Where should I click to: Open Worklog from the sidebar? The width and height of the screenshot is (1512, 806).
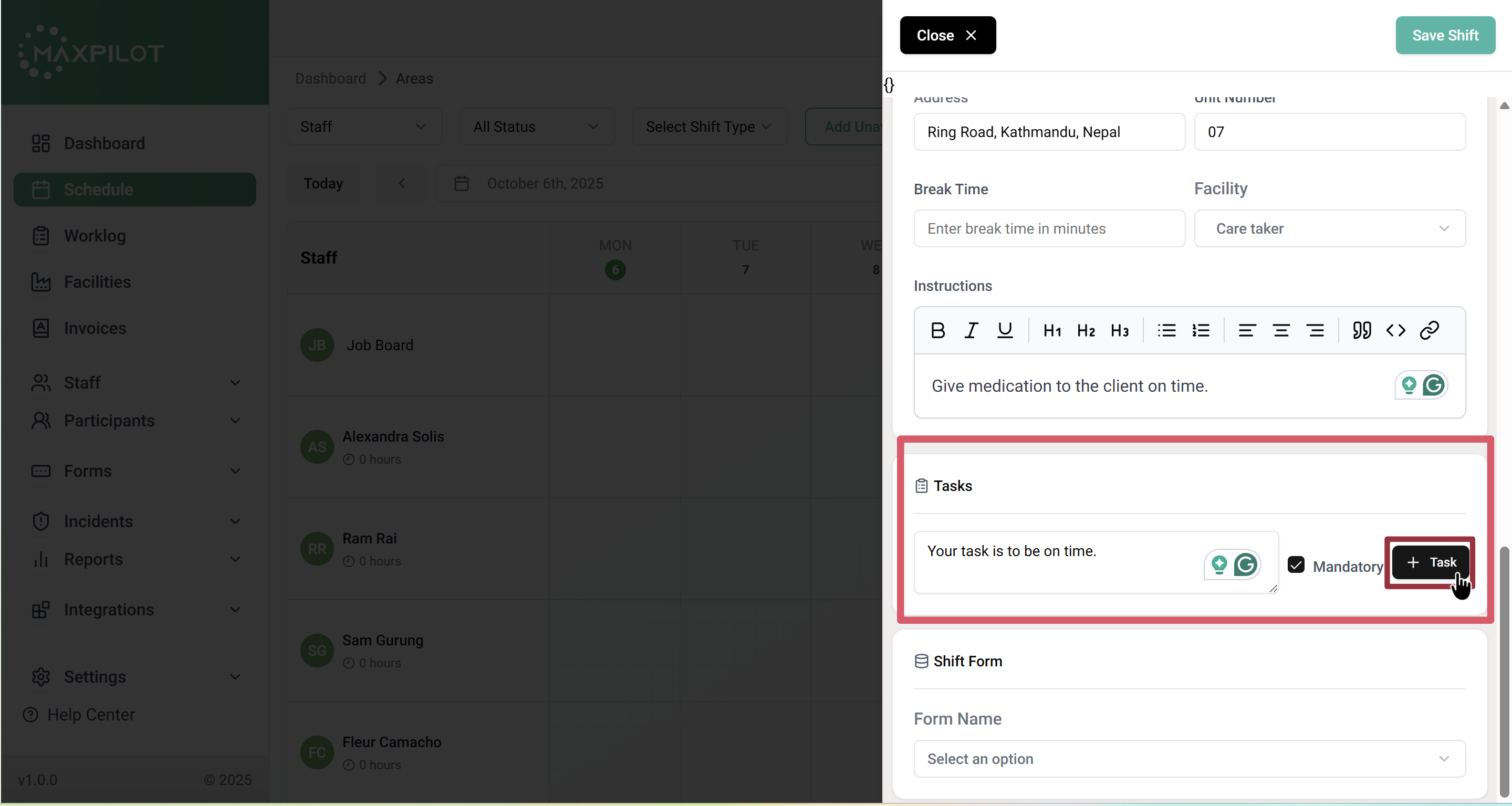tap(95, 235)
